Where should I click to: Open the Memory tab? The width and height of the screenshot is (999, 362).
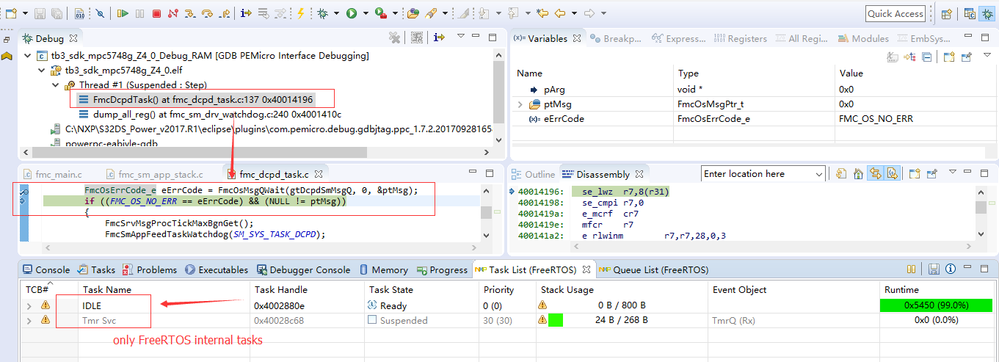[x=383, y=270]
